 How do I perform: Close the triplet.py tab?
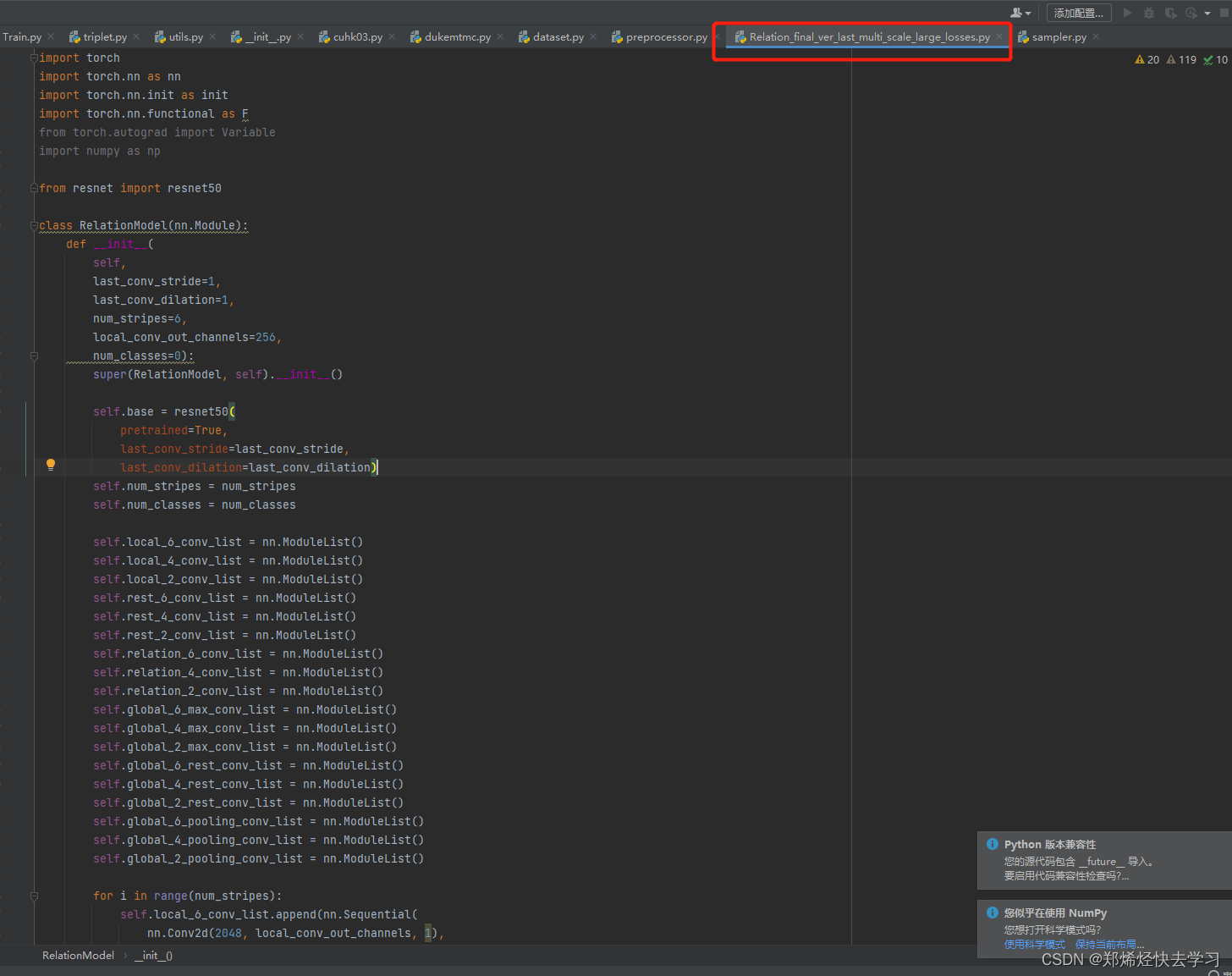[136, 36]
